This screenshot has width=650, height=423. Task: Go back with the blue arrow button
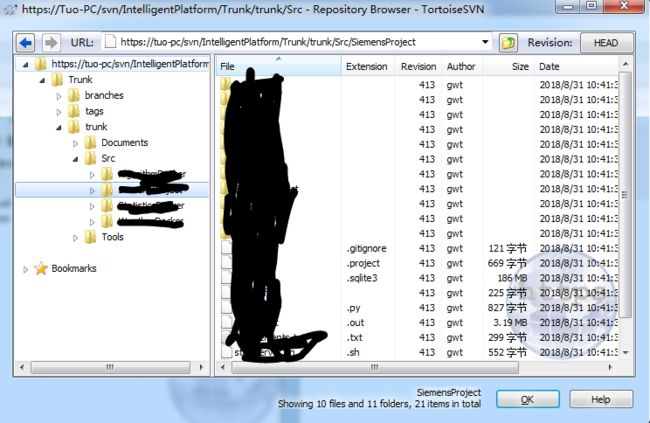tap(26, 42)
